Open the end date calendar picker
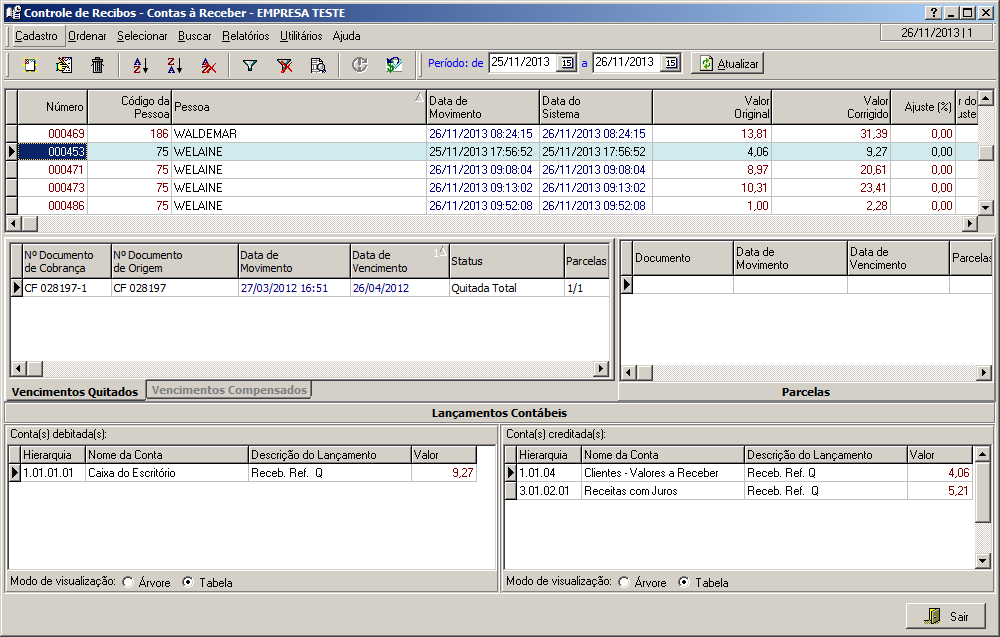Image resolution: width=1000 pixels, height=637 pixels. point(671,63)
